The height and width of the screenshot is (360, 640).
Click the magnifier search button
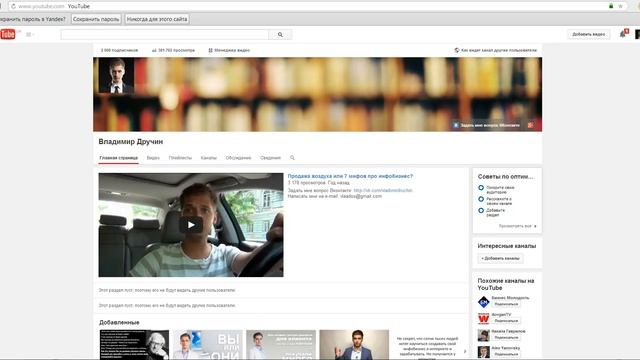coord(280,35)
